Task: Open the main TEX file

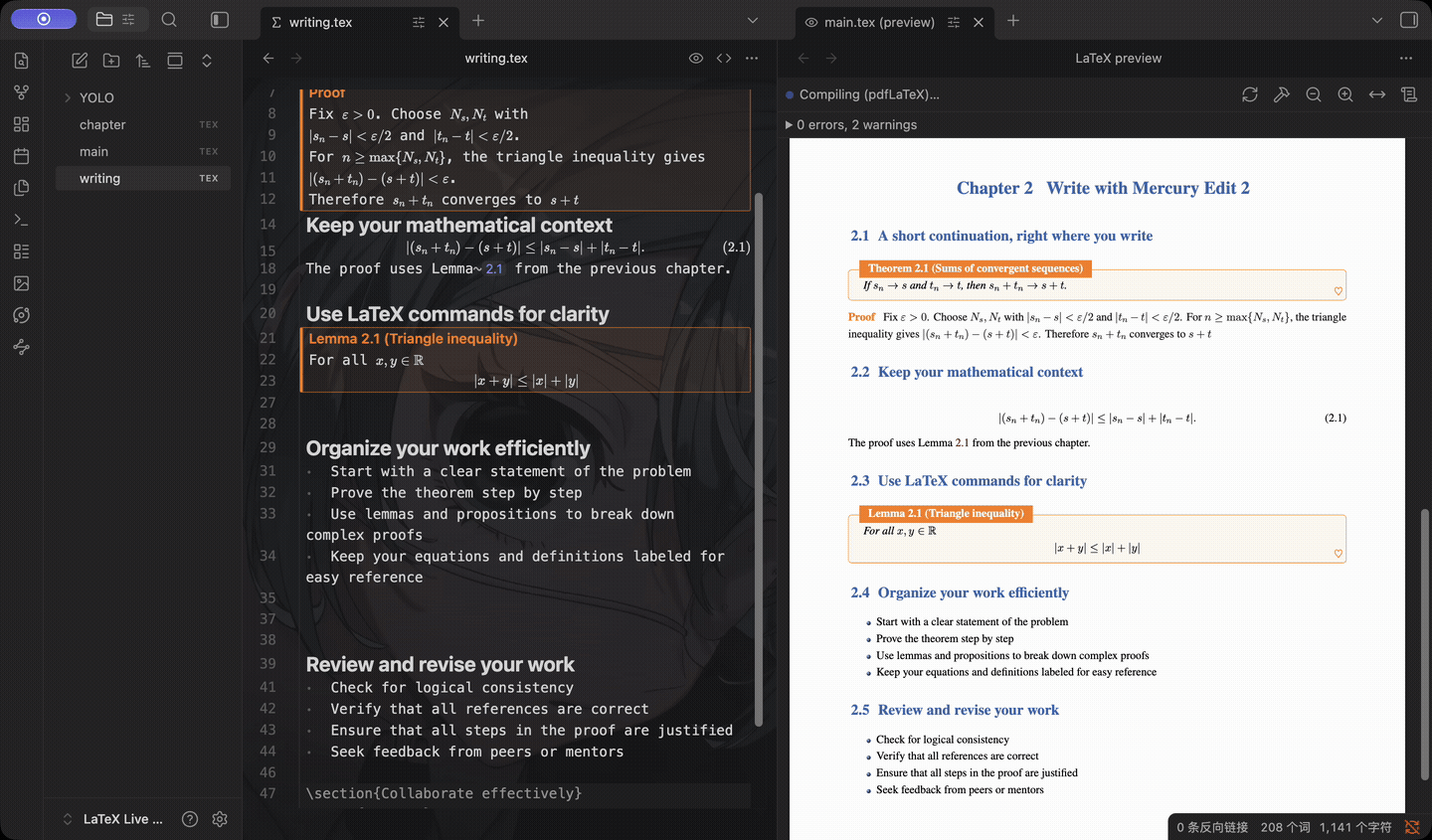Action: point(143,151)
